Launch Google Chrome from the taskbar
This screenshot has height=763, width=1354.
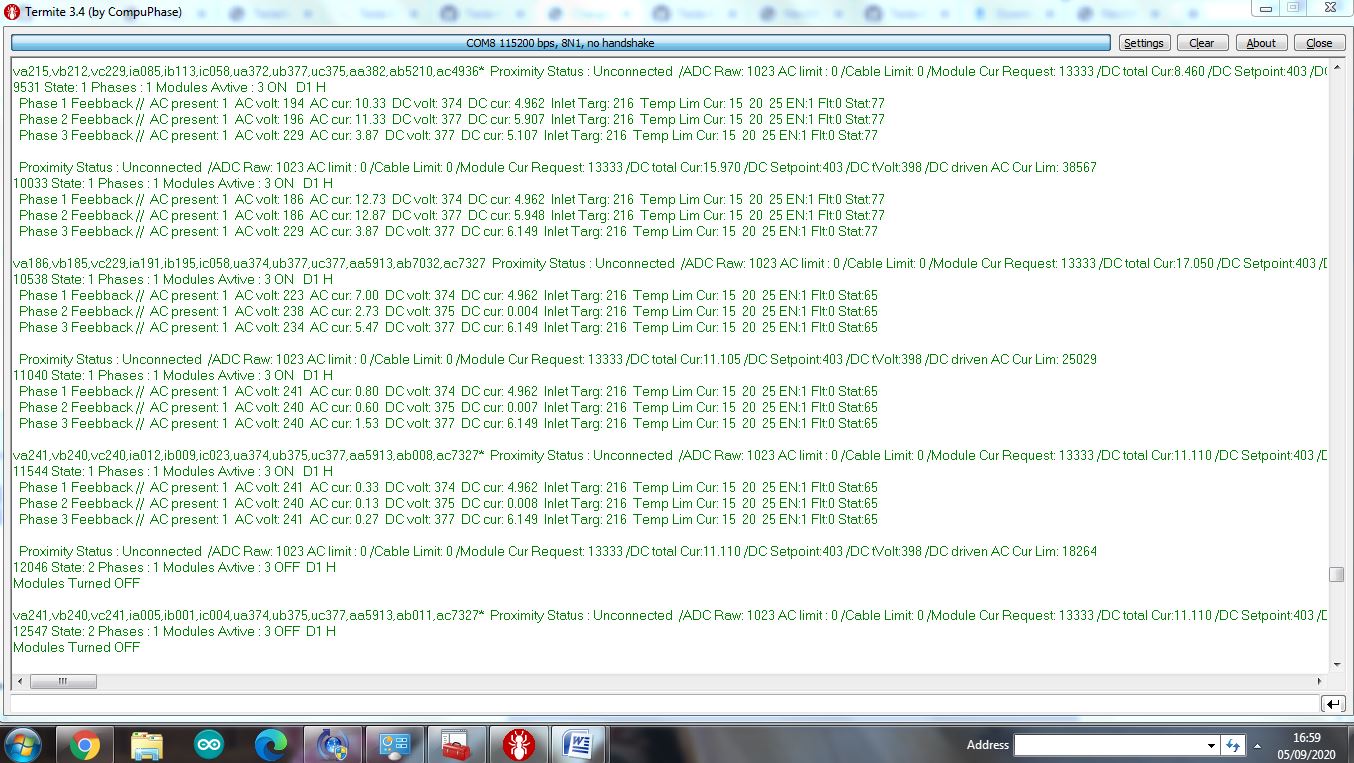coord(85,745)
